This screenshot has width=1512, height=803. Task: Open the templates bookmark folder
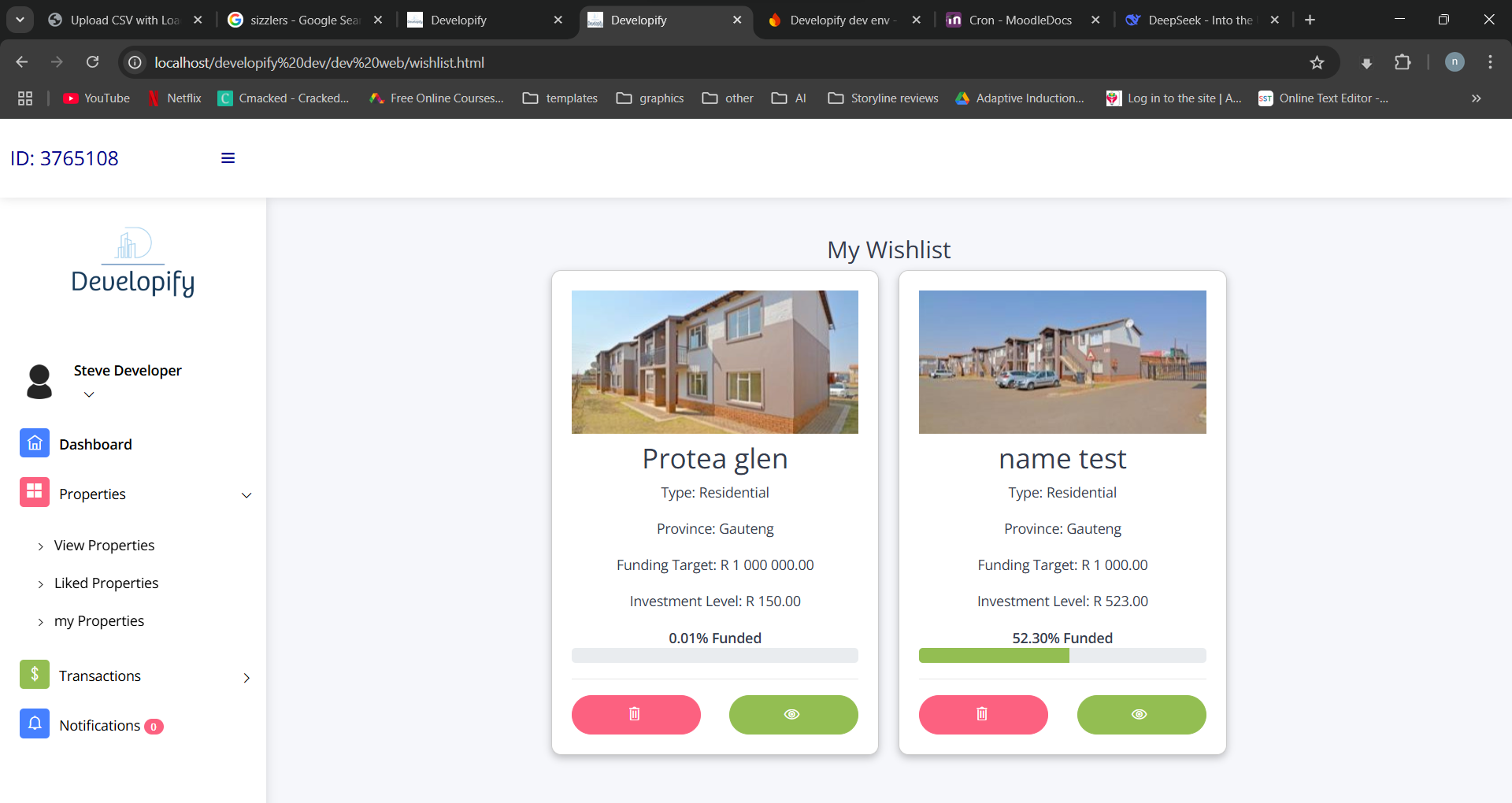pyautogui.click(x=561, y=98)
